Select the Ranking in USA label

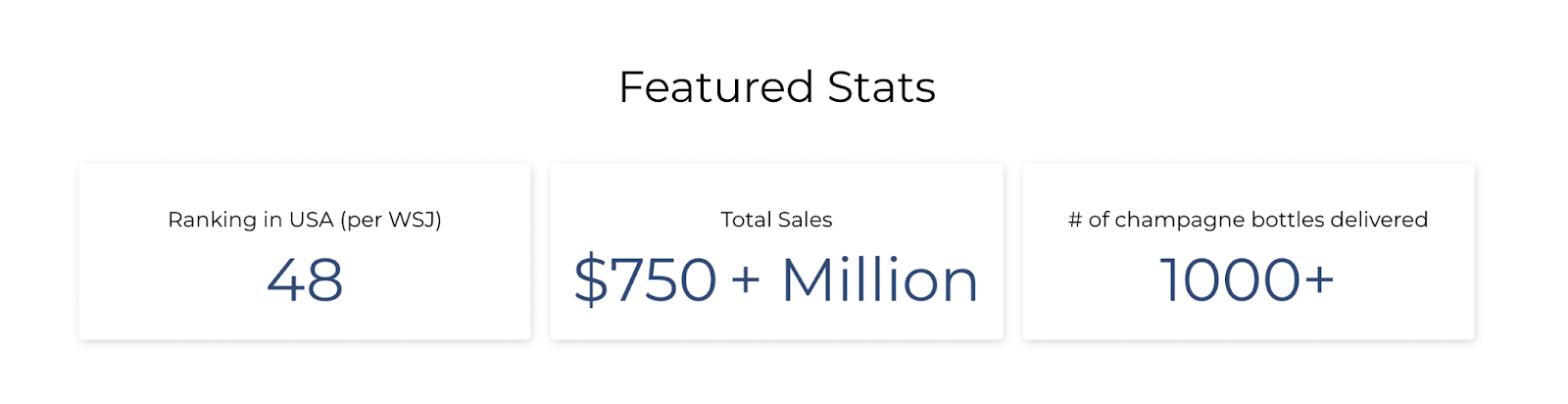251,220
